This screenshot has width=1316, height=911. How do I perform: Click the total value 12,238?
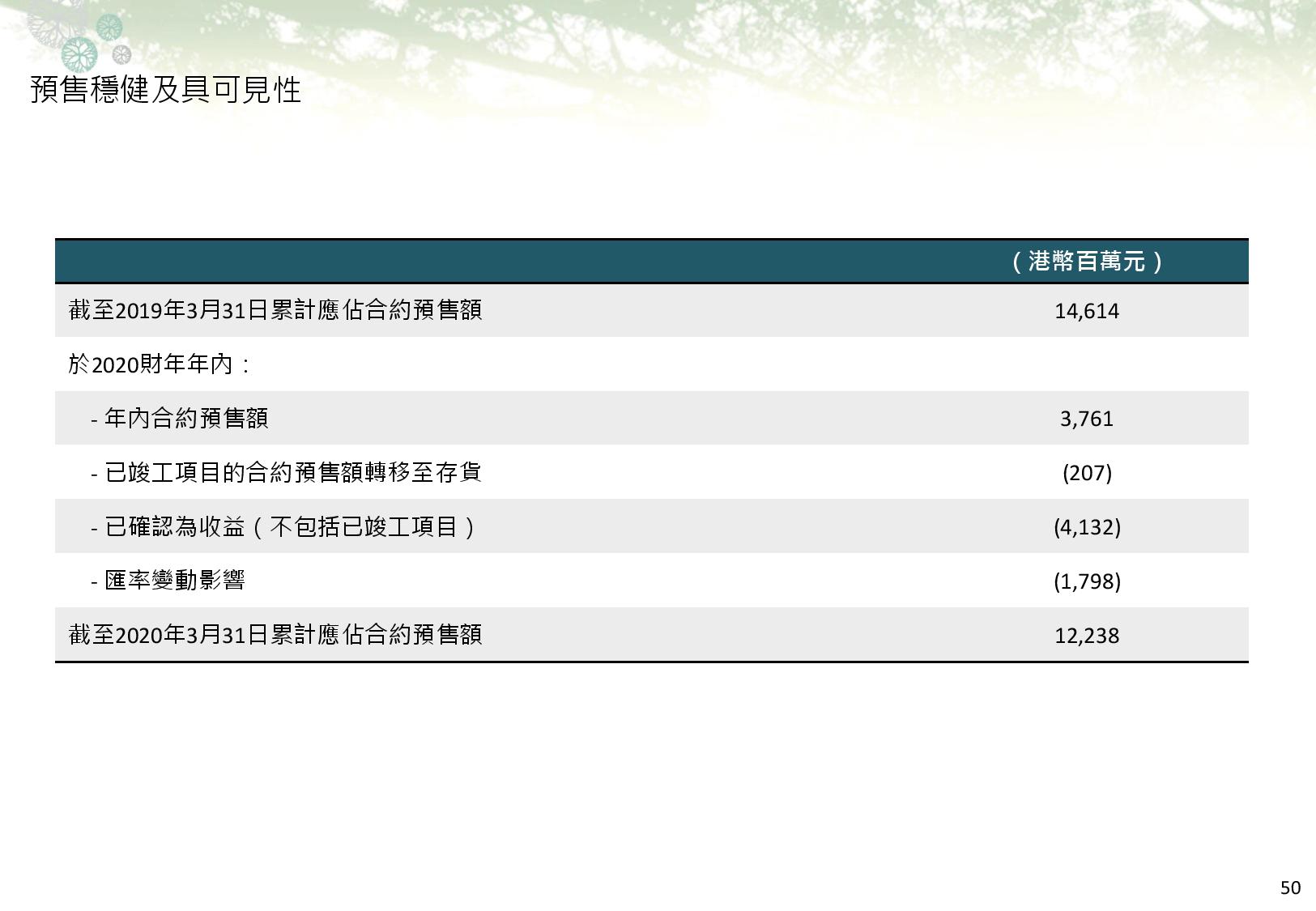(x=1087, y=635)
